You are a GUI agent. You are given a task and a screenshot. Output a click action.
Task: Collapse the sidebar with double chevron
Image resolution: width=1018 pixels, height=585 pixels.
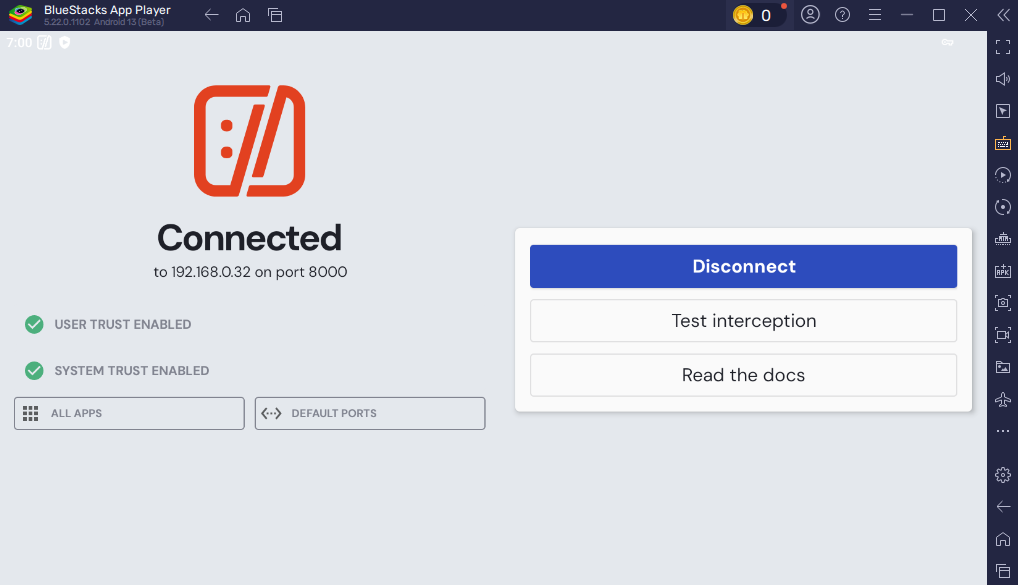click(1004, 15)
